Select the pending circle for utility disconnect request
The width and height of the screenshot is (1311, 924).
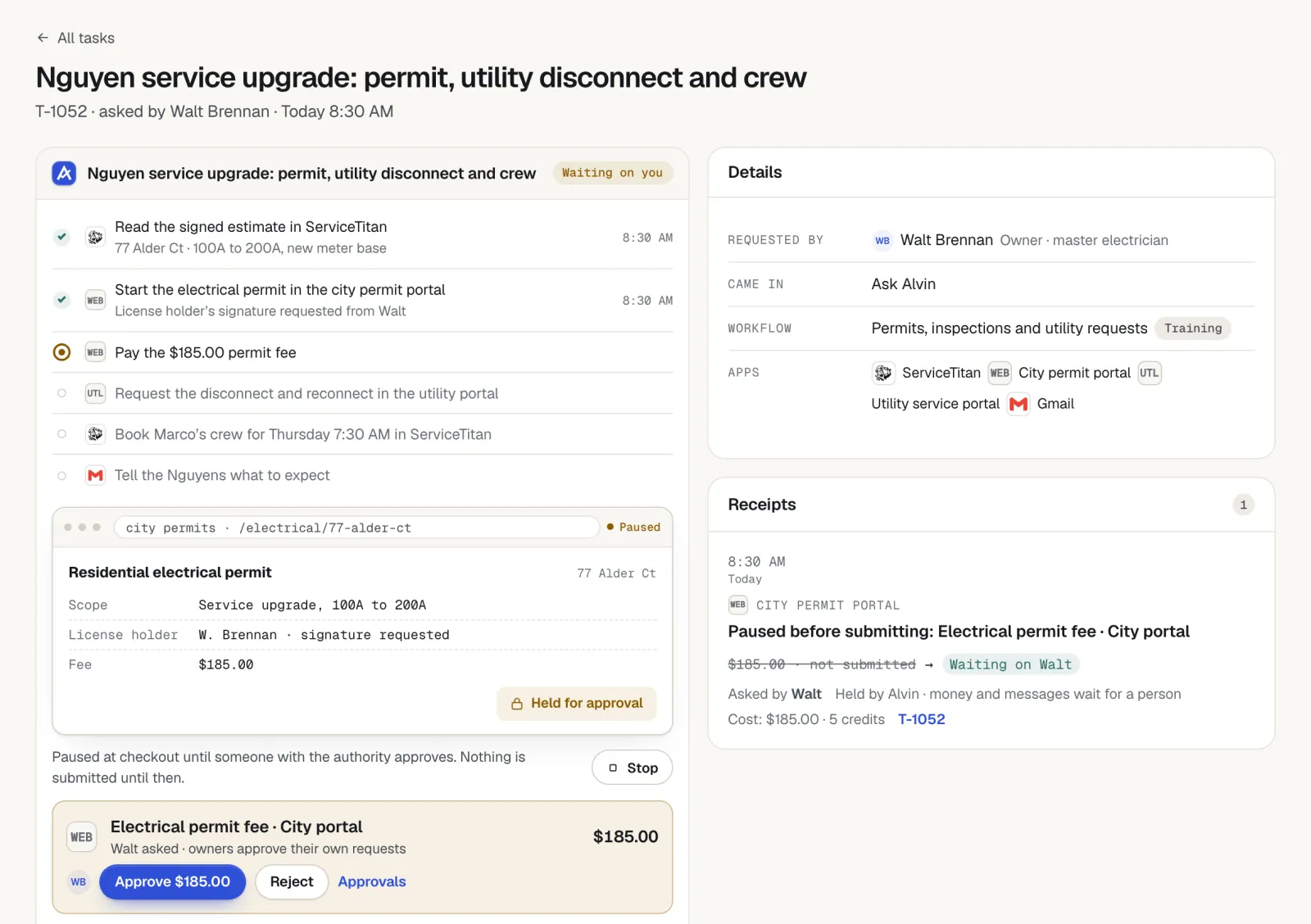point(61,393)
